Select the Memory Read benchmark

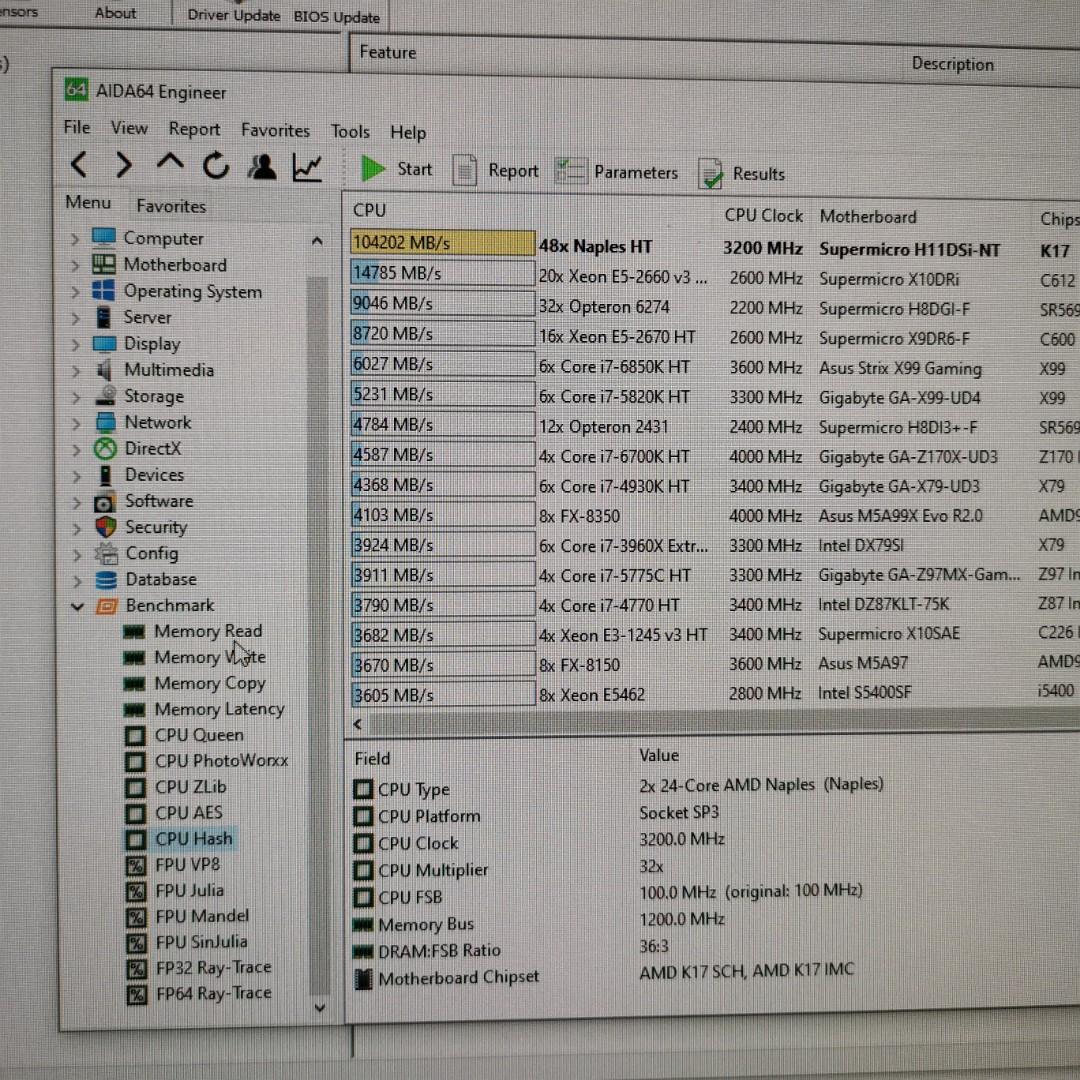click(x=208, y=631)
